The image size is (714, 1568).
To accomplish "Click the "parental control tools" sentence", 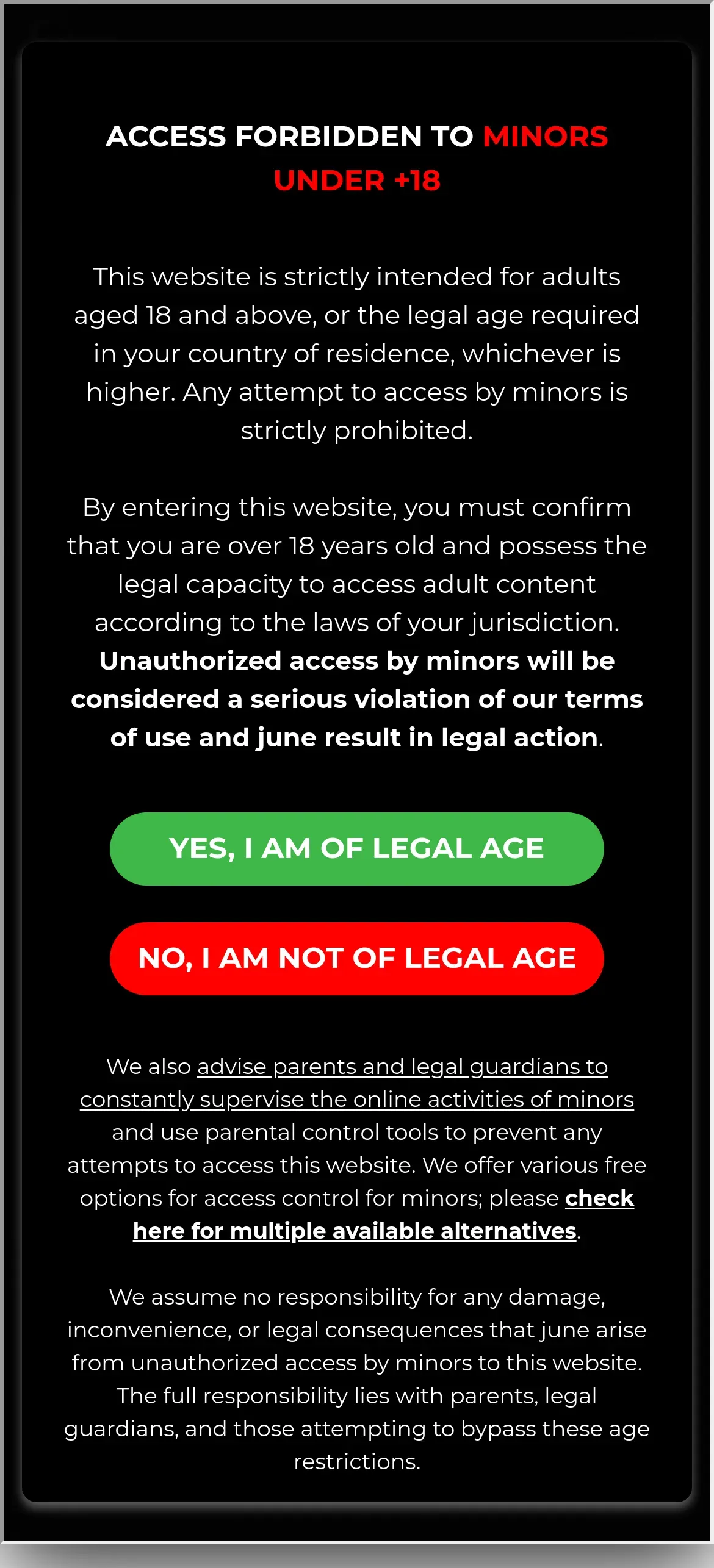I will click(357, 1132).
